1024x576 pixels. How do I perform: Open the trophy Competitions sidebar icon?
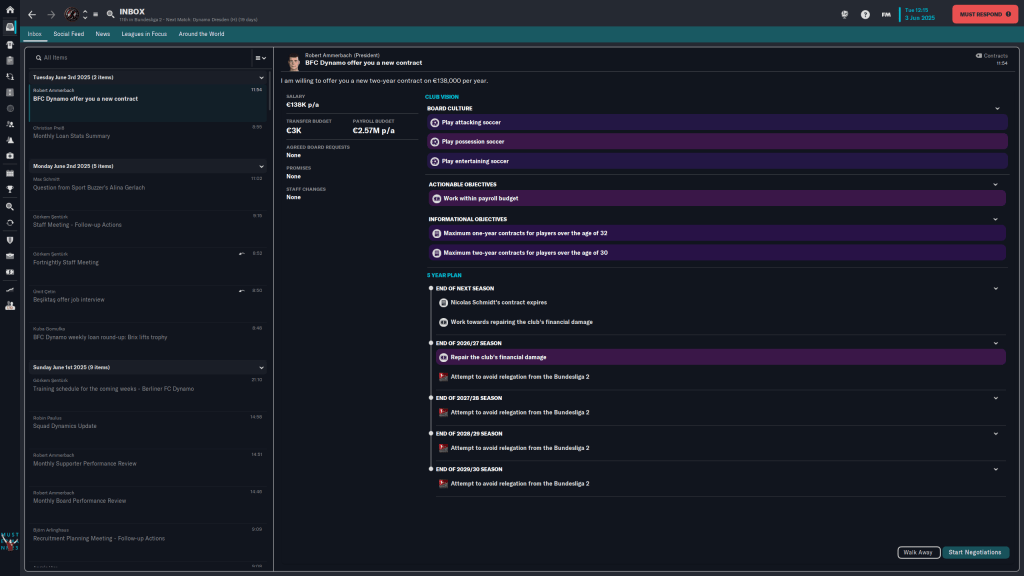coord(10,188)
